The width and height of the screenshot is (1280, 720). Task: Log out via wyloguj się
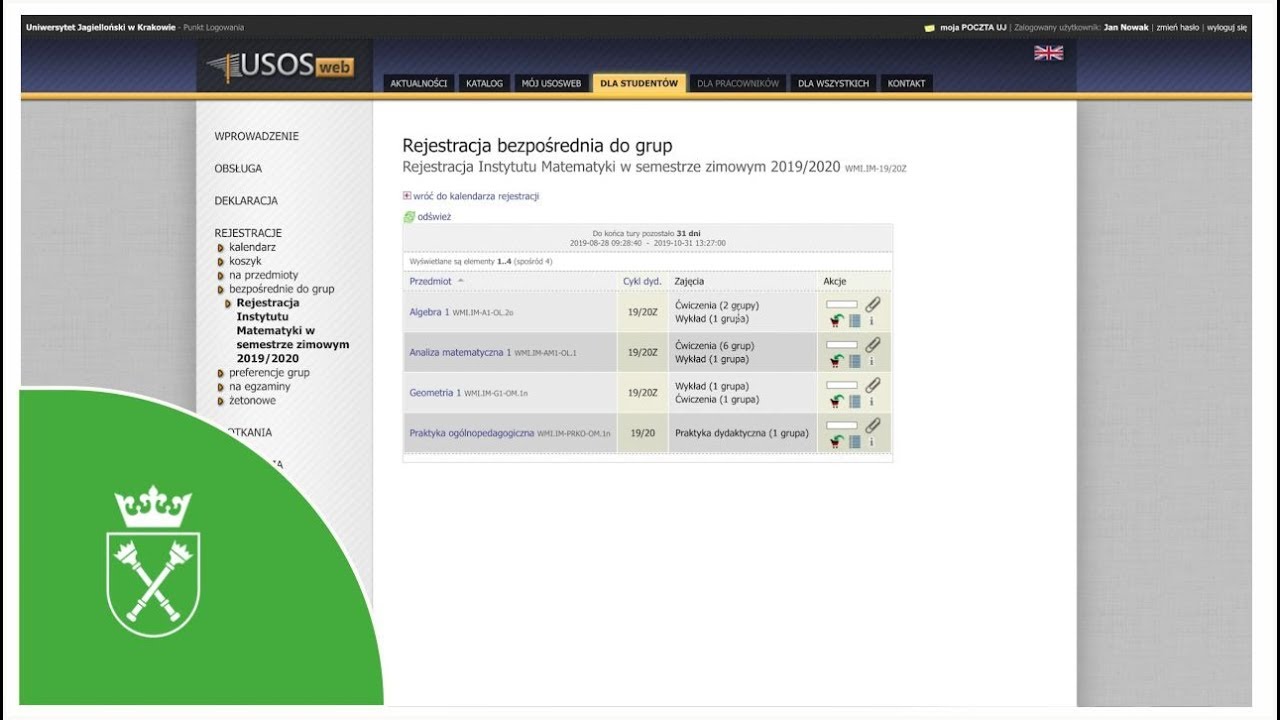pos(1227,28)
